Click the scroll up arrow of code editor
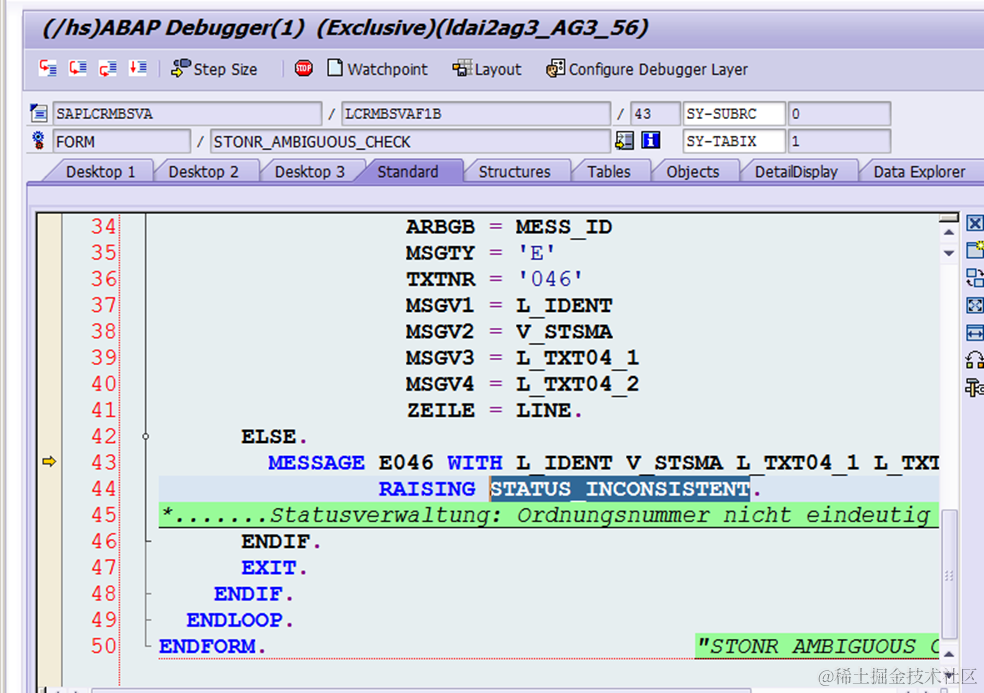Screen dimensions: 984x693 pyautogui.click(x=949, y=233)
